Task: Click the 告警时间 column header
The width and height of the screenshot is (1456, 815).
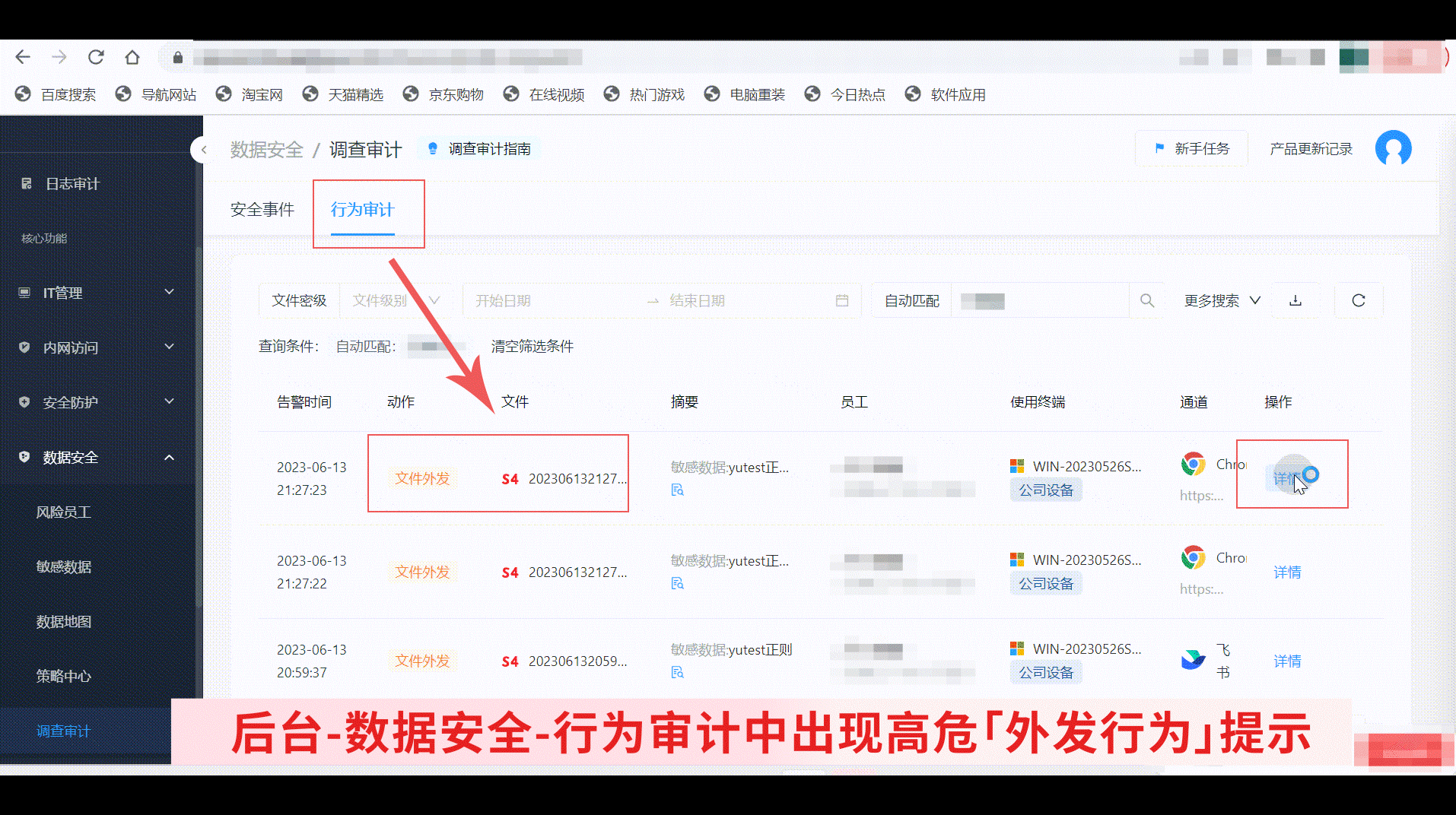Action: tap(304, 402)
